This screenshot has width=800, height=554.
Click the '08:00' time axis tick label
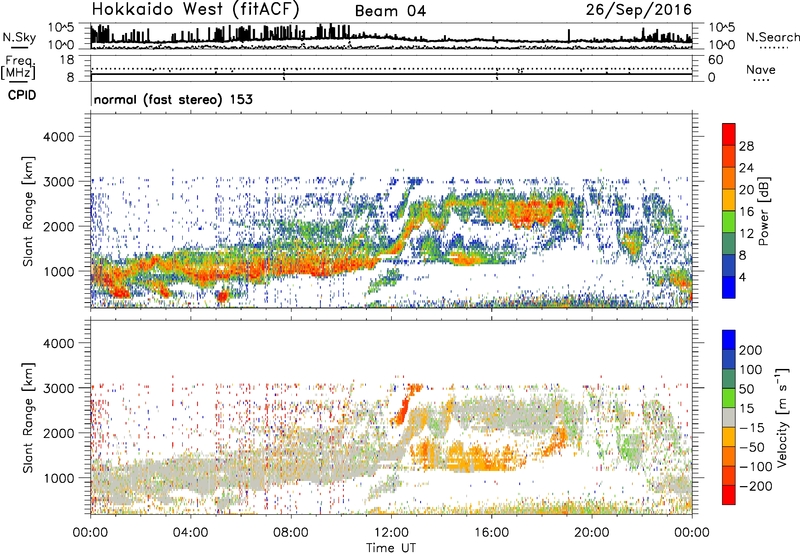(x=291, y=533)
